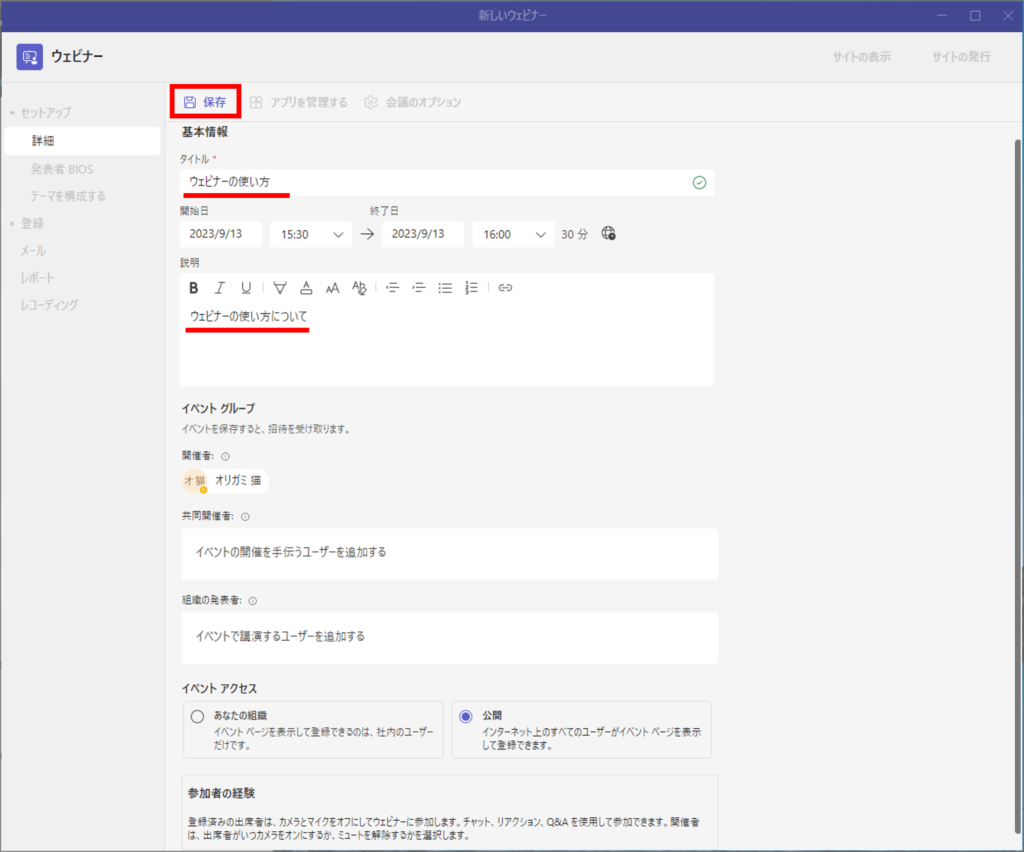Click the Bold formatting icon
Viewport: 1024px width, 852px height.
pyautogui.click(x=194, y=288)
